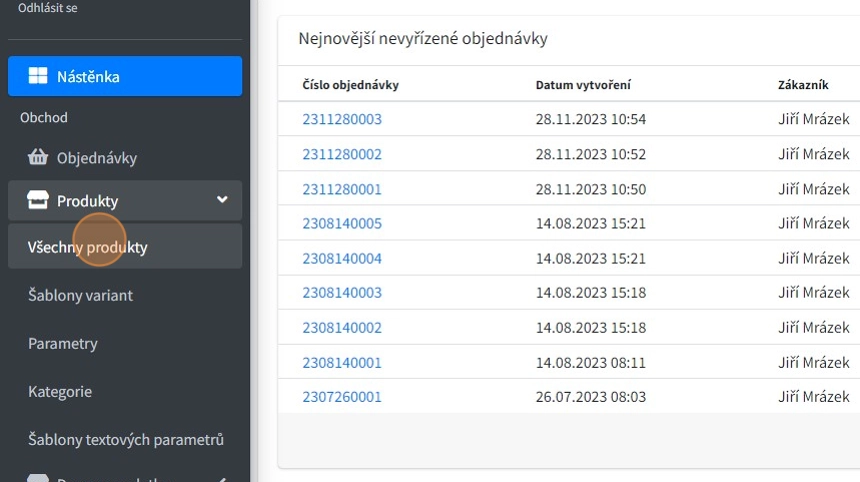
Task: Go to Šablony variant
Action: pos(80,295)
